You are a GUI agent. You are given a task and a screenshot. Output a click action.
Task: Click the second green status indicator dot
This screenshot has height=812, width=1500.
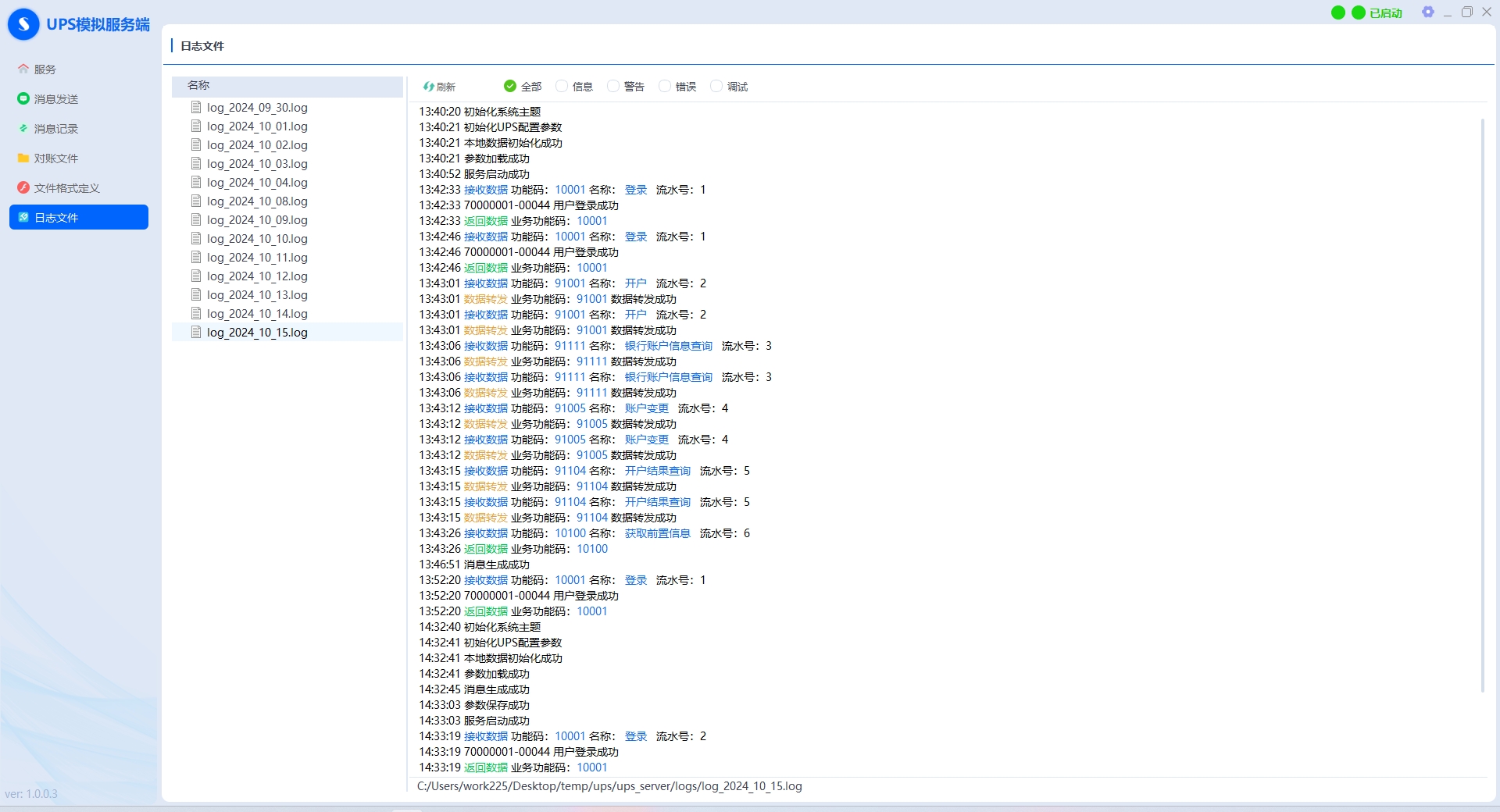coord(1359,12)
